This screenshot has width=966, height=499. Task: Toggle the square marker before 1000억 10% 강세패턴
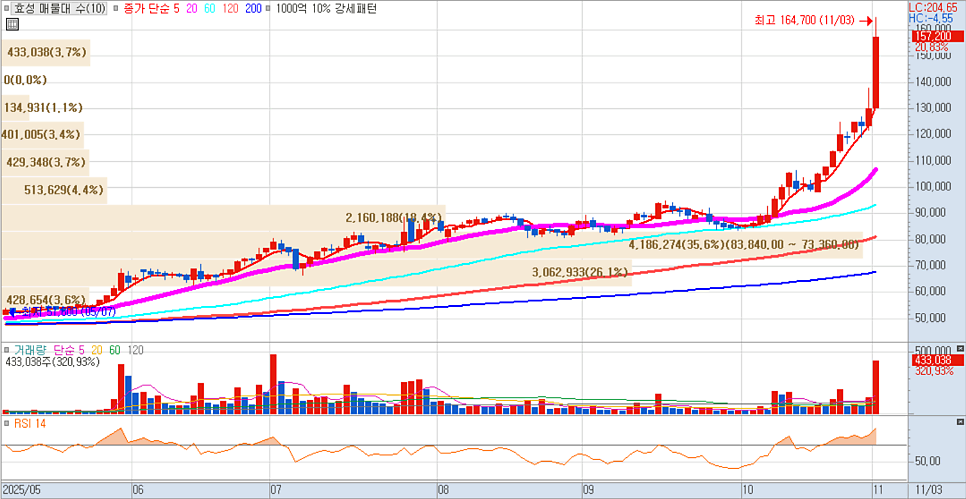[269, 9]
